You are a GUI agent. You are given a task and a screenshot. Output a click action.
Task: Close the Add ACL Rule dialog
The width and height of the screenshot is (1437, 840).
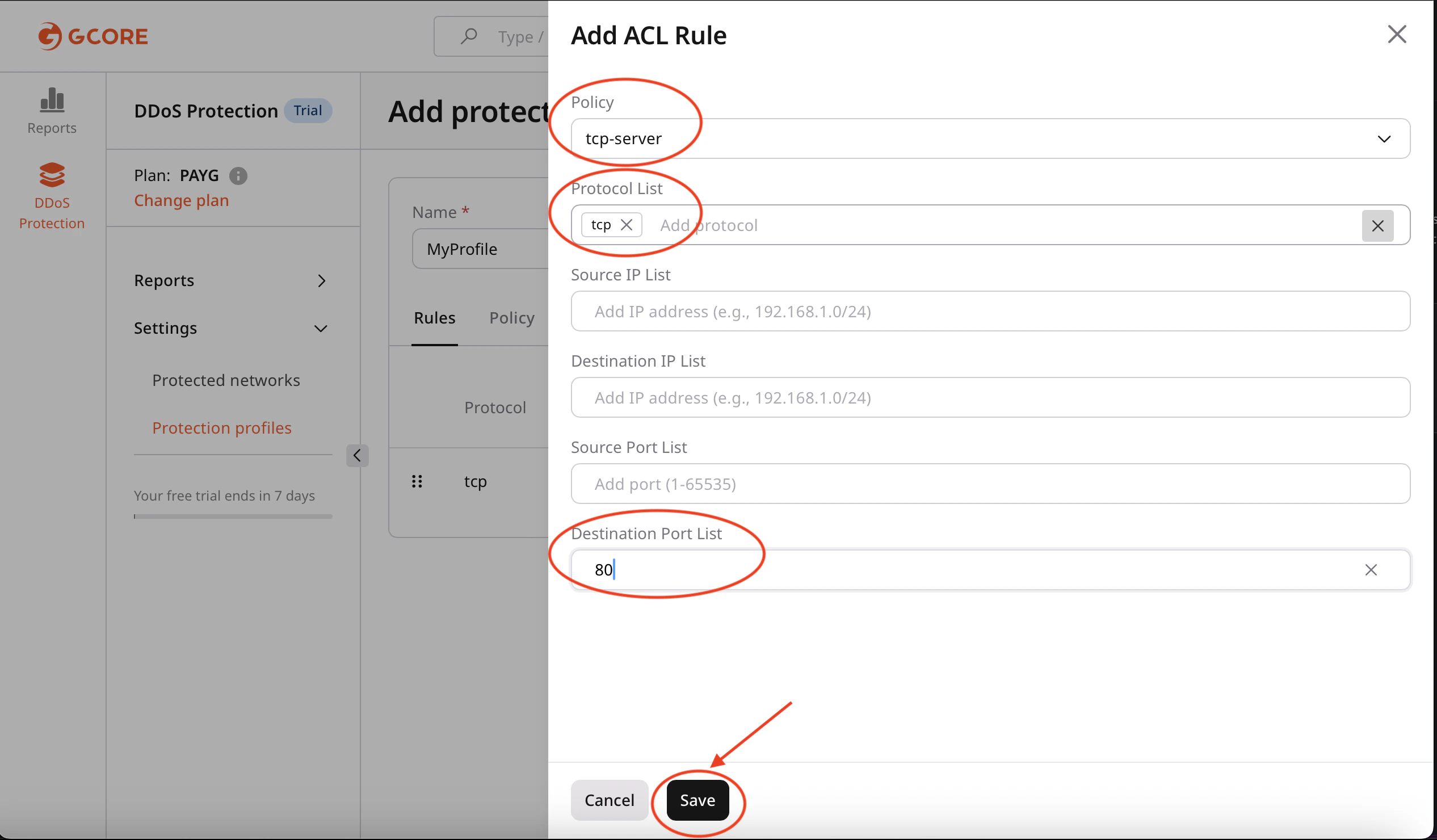click(1397, 34)
